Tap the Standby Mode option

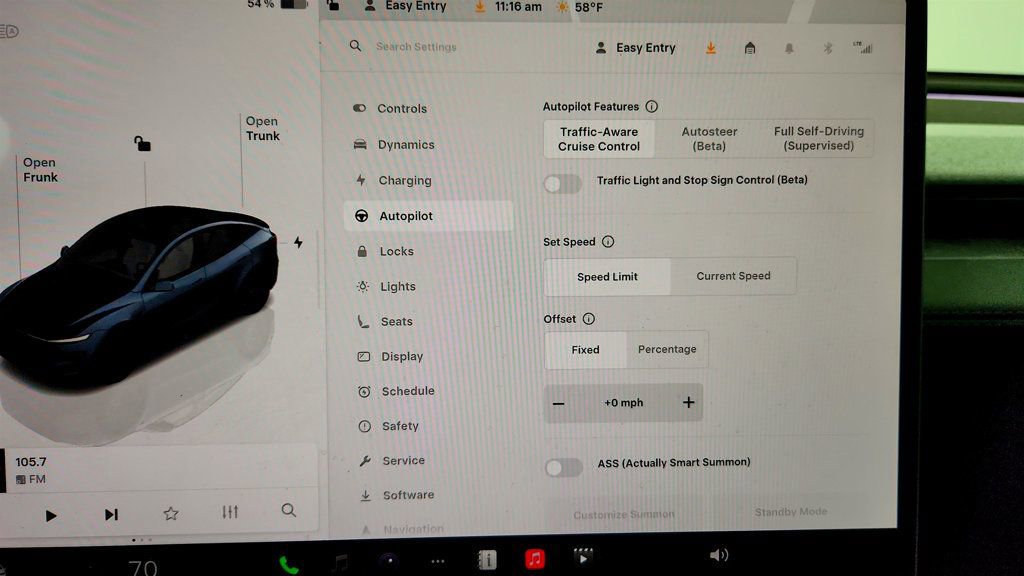(x=791, y=512)
